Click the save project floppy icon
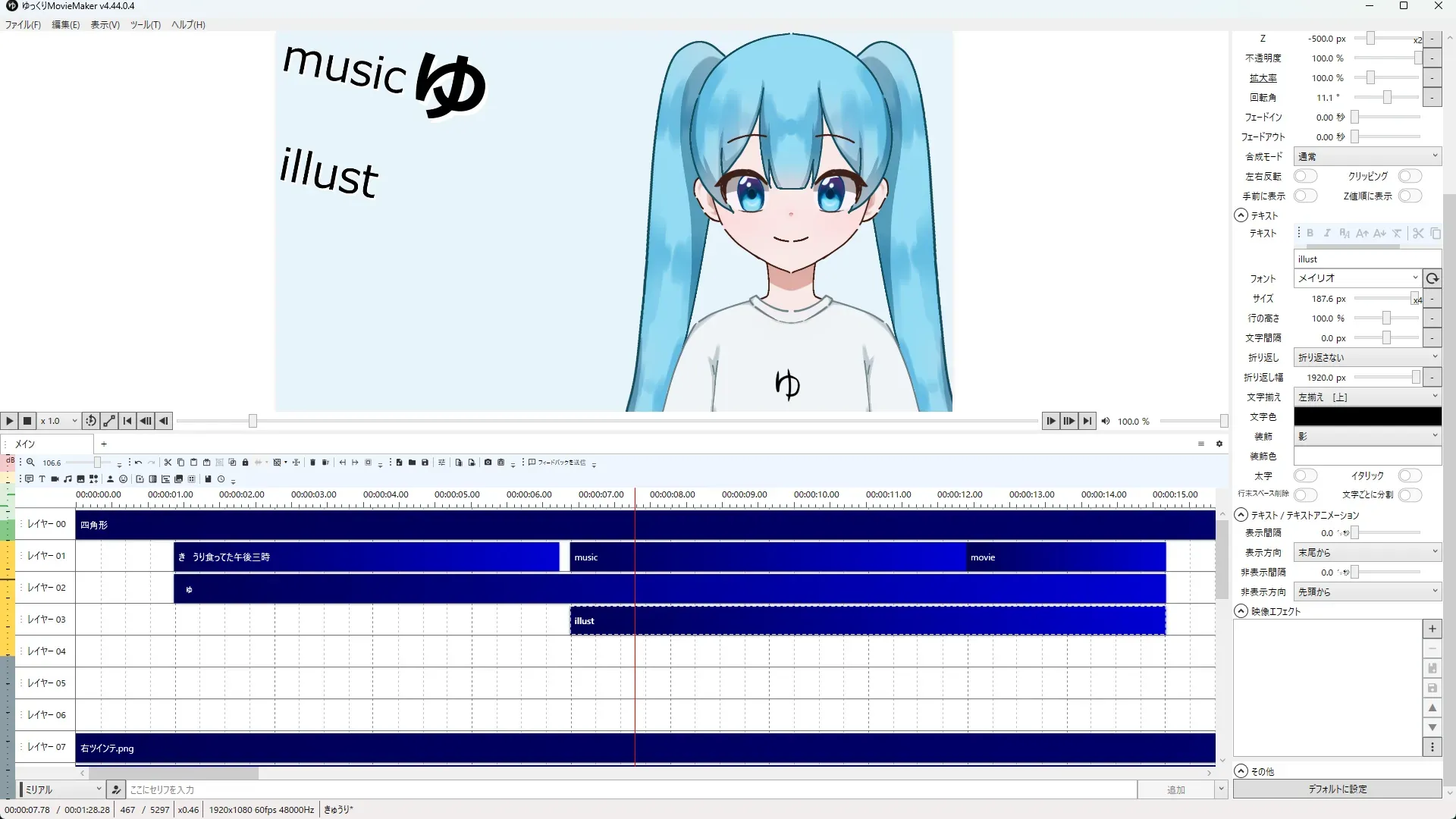The width and height of the screenshot is (1456, 819). coord(425,462)
